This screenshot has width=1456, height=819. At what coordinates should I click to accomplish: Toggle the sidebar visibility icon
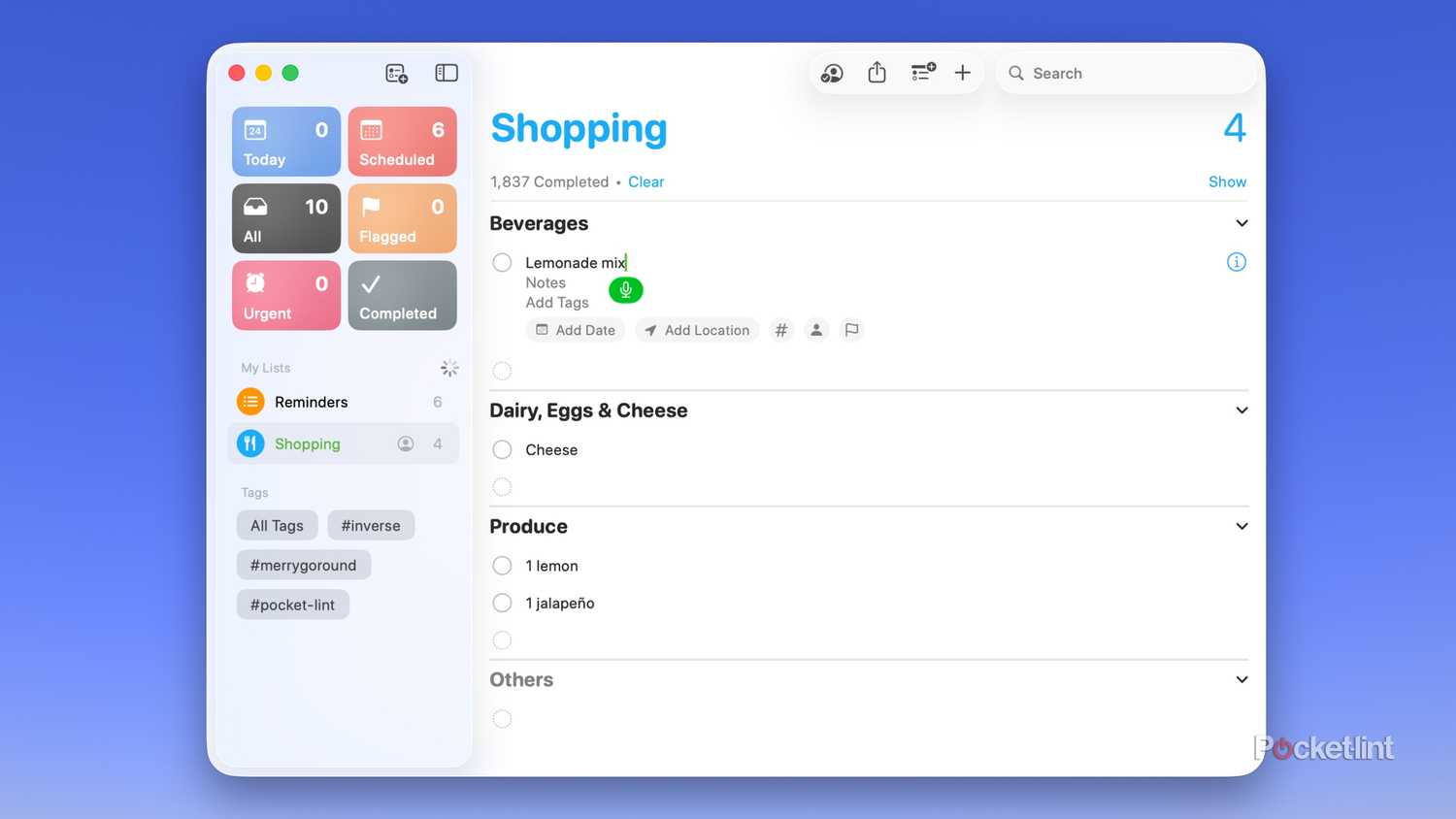(447, 73)
